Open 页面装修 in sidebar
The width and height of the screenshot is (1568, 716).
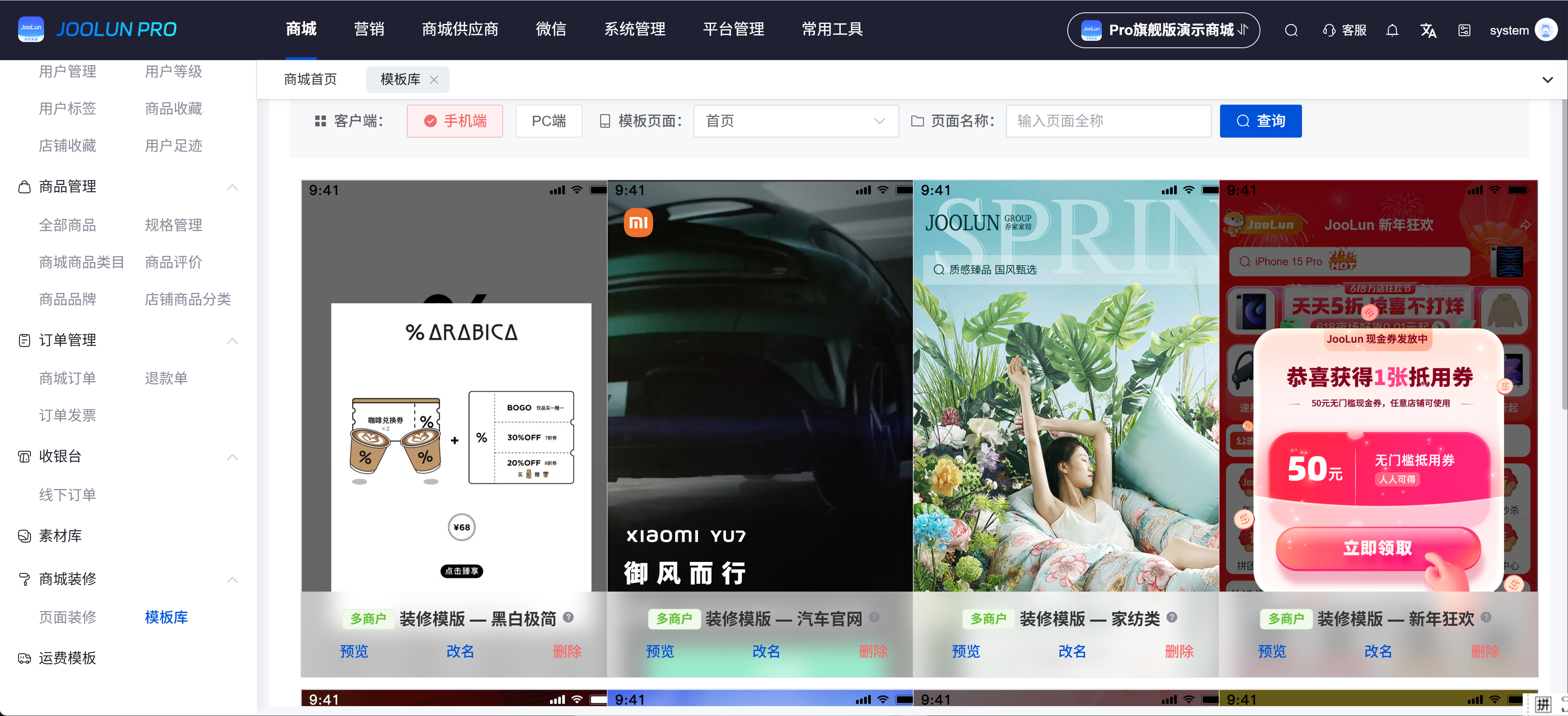(68, 618)
